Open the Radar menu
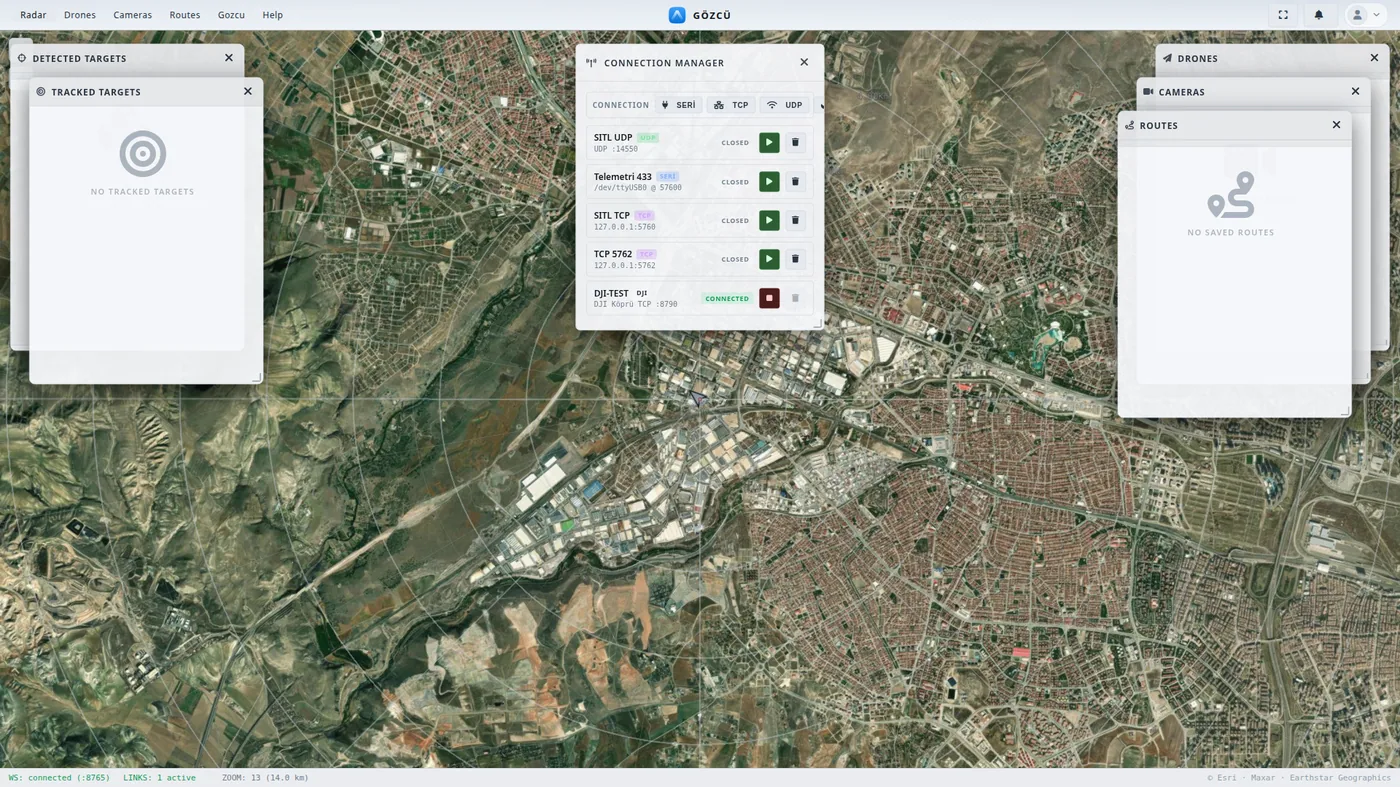 (33, 15)
